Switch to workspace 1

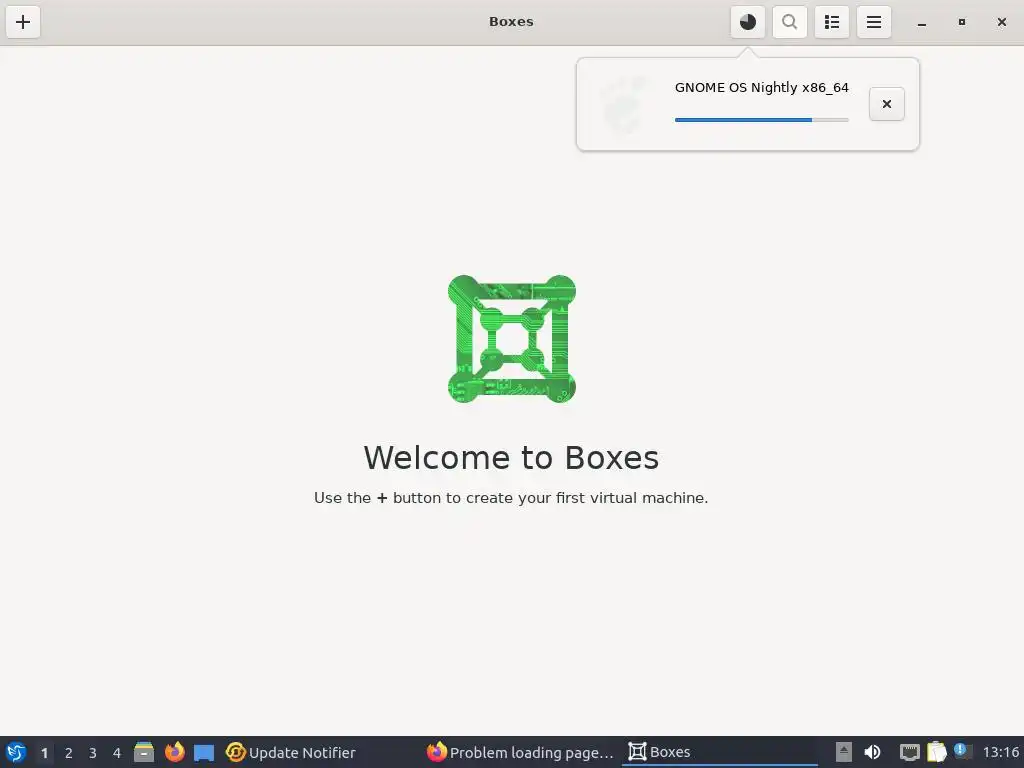(44, 753)
